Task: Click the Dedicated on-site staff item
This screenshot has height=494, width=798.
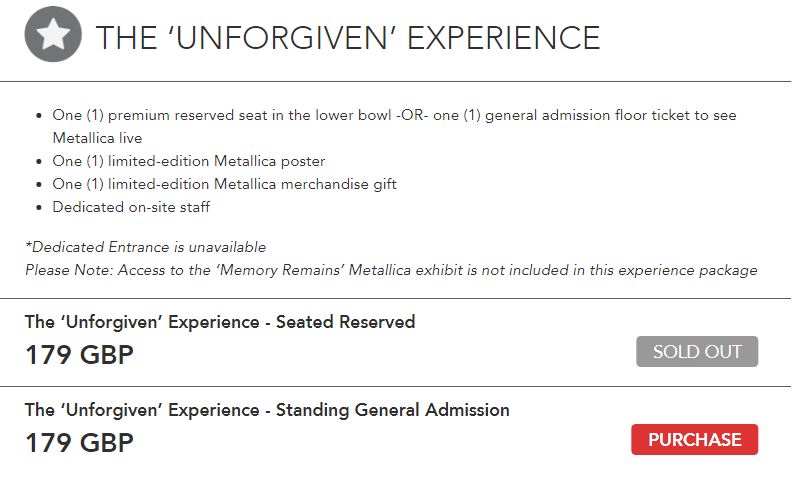Action: pos(131,207)
